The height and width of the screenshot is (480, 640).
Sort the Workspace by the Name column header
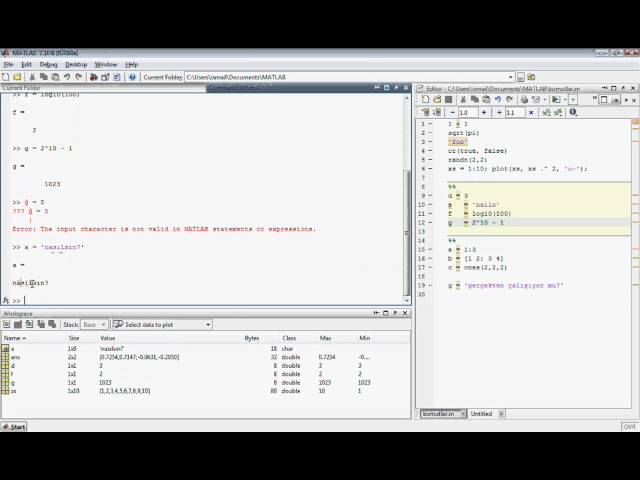15,338
